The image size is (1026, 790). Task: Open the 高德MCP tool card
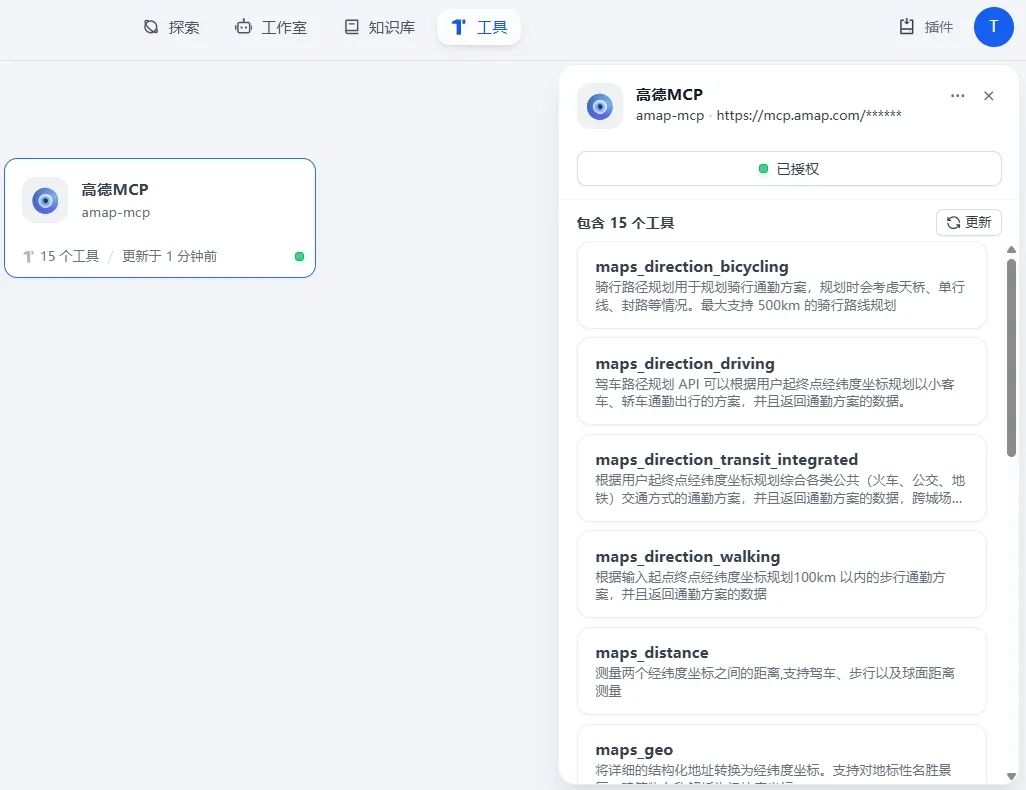click(160, 218)
